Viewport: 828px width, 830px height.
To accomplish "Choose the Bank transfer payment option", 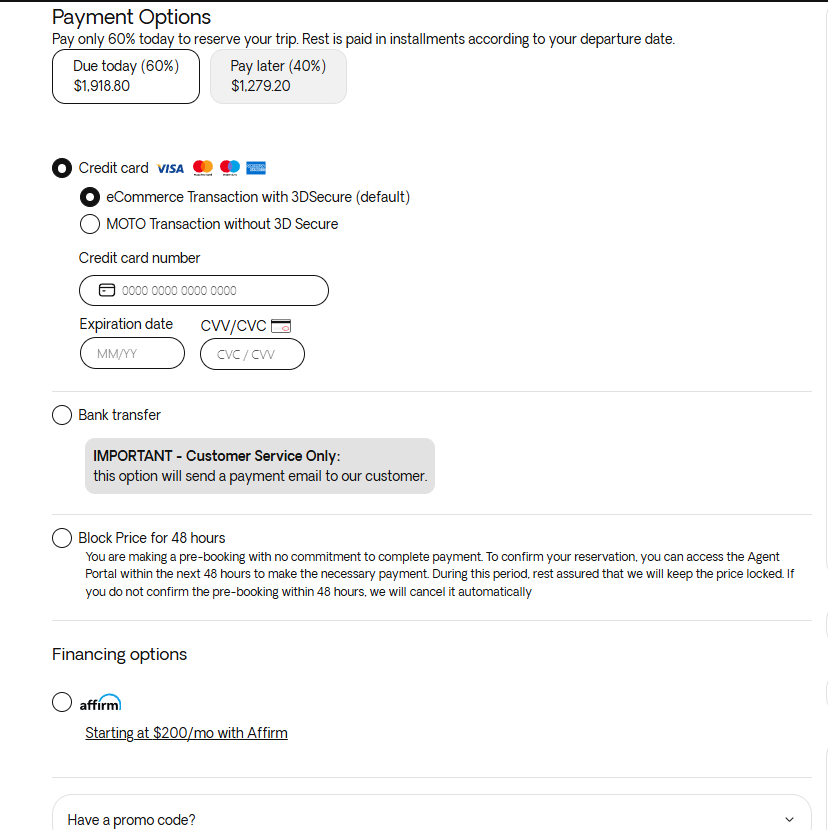I will [62, 415].
